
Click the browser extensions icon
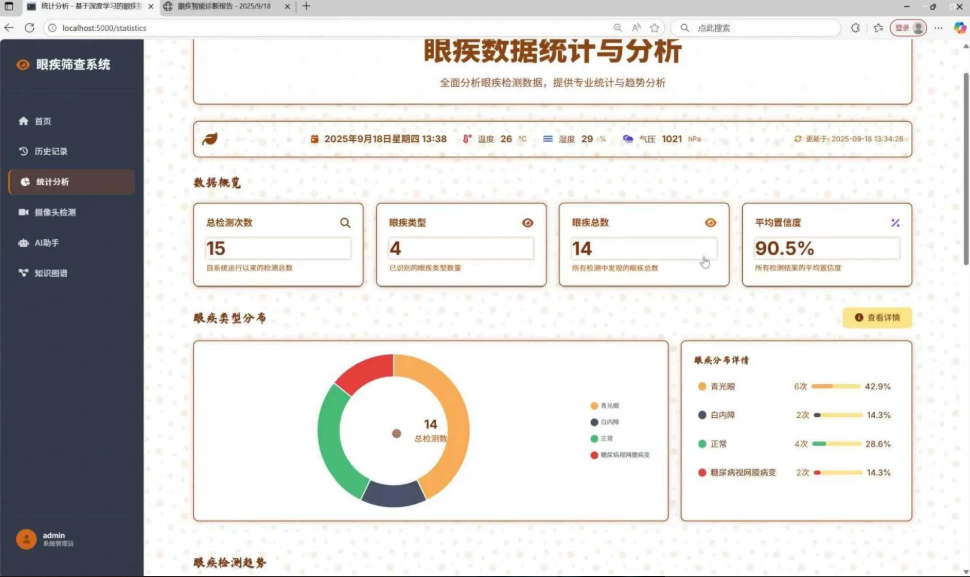coord(856,28)
